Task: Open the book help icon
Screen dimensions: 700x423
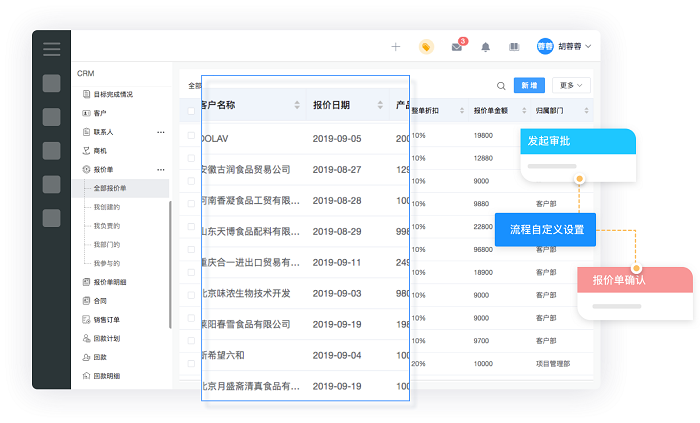Action: pyautogui.click(x=514, y=47)
